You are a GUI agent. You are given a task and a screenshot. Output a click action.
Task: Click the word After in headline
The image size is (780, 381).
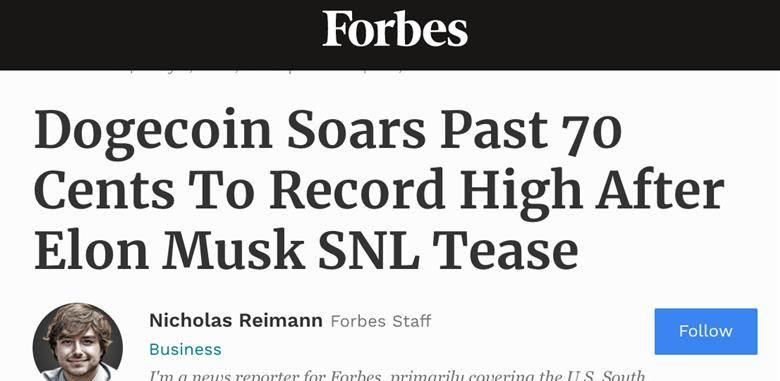click(660, 189)
